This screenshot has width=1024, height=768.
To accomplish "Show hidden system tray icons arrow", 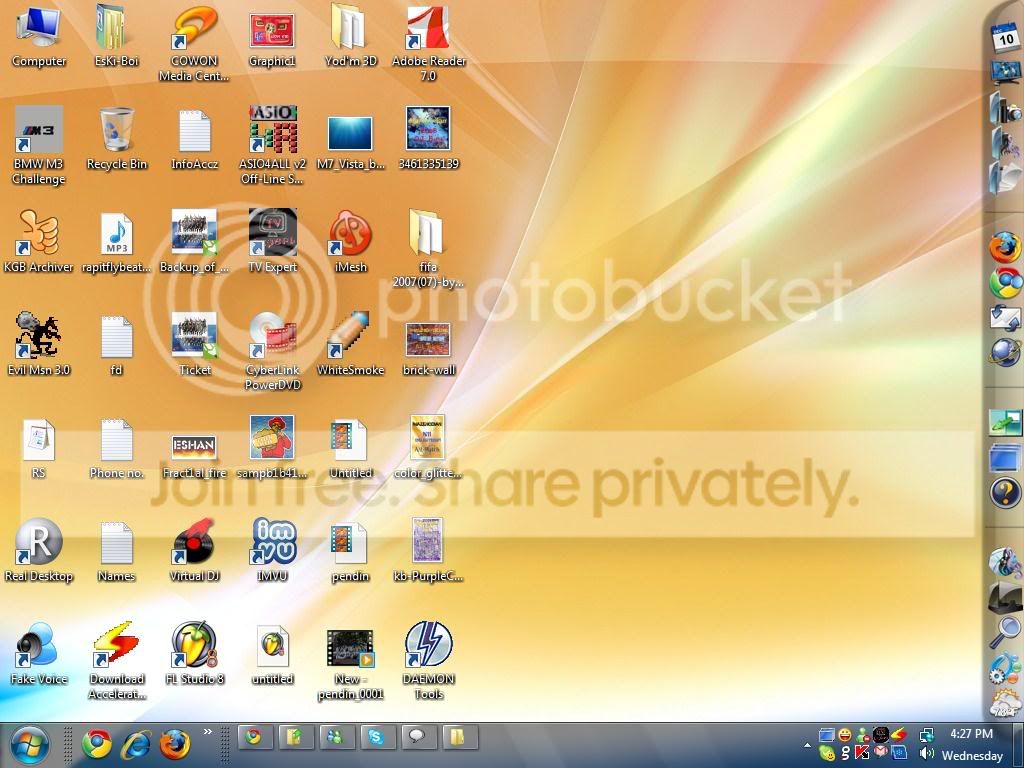I will click(x=807, y=745).
